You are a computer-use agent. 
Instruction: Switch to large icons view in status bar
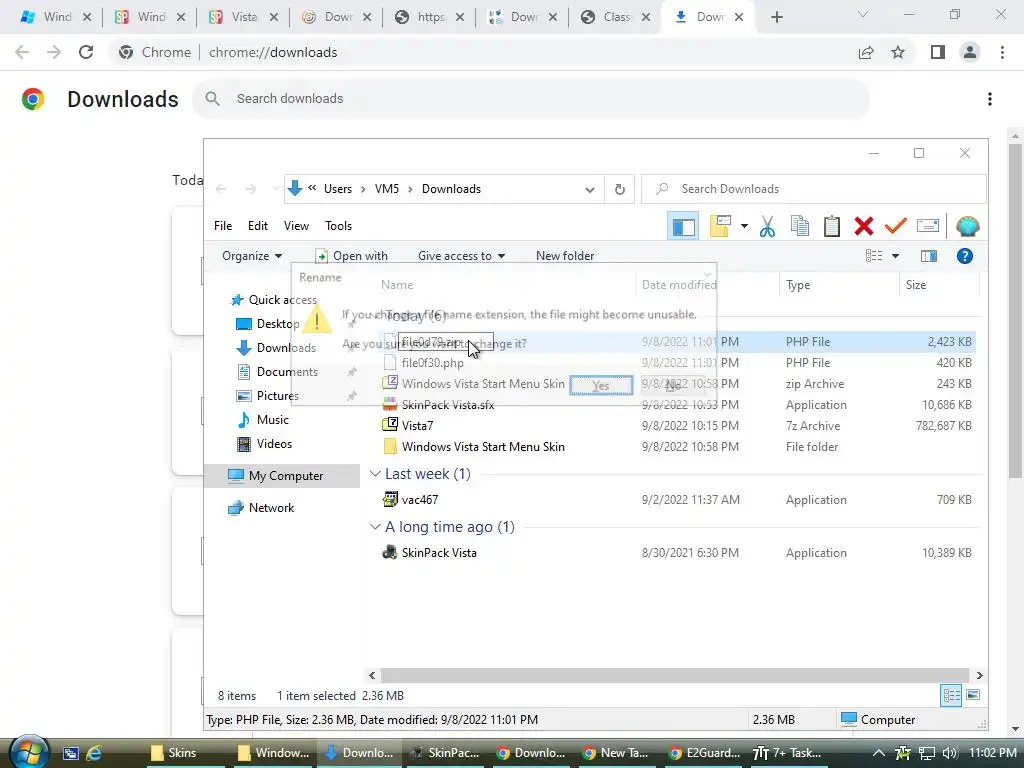pos(973,695)
